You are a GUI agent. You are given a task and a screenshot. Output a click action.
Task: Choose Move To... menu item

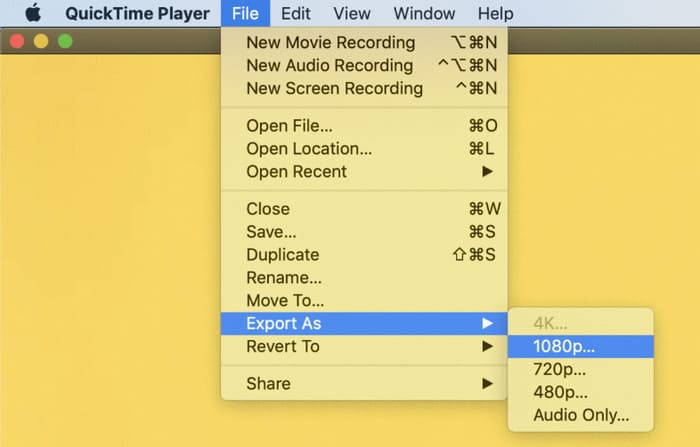point(364,300)
